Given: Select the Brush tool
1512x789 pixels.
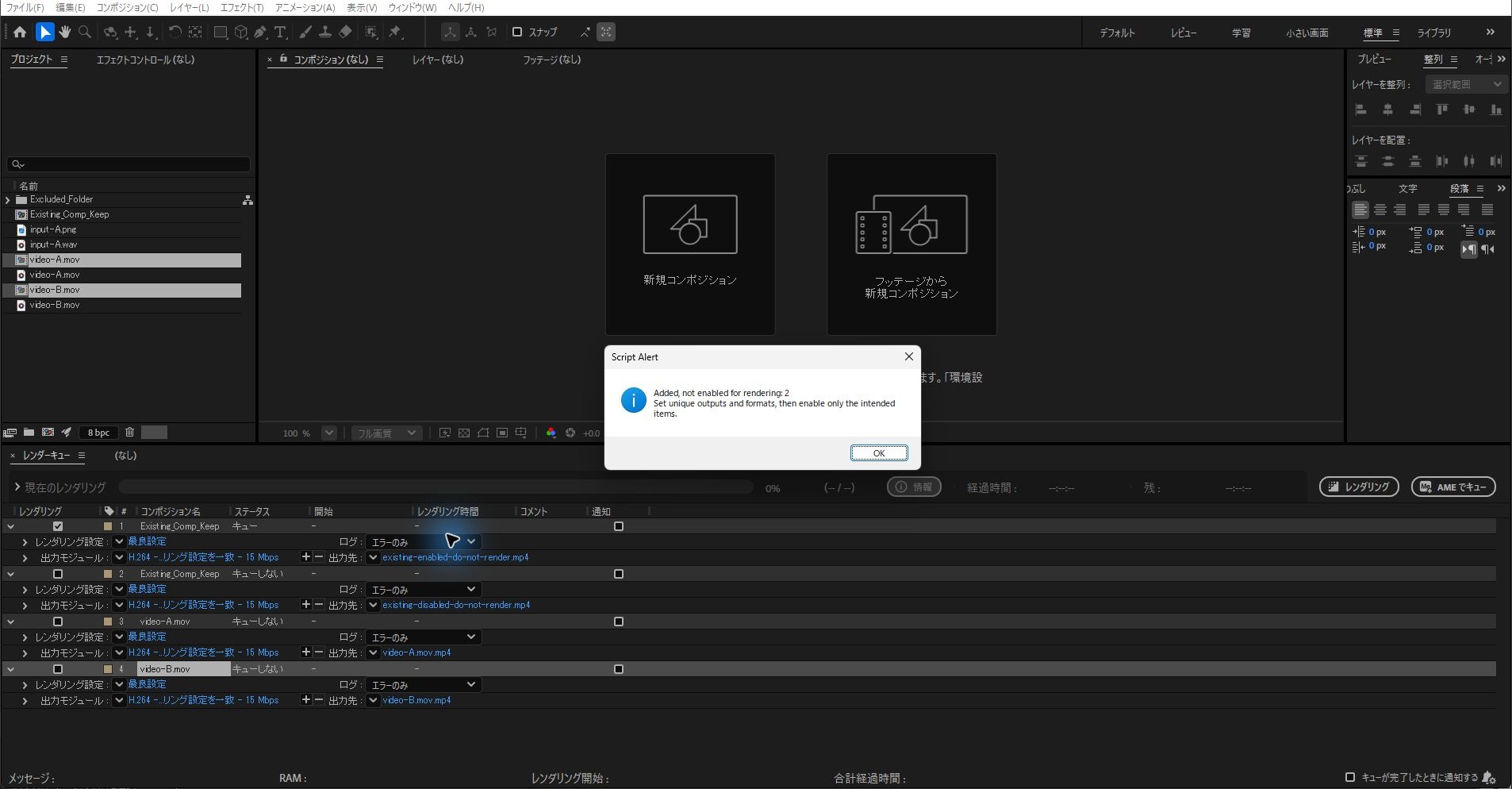Looking at the screenshot, I should [x=305, y=33].
